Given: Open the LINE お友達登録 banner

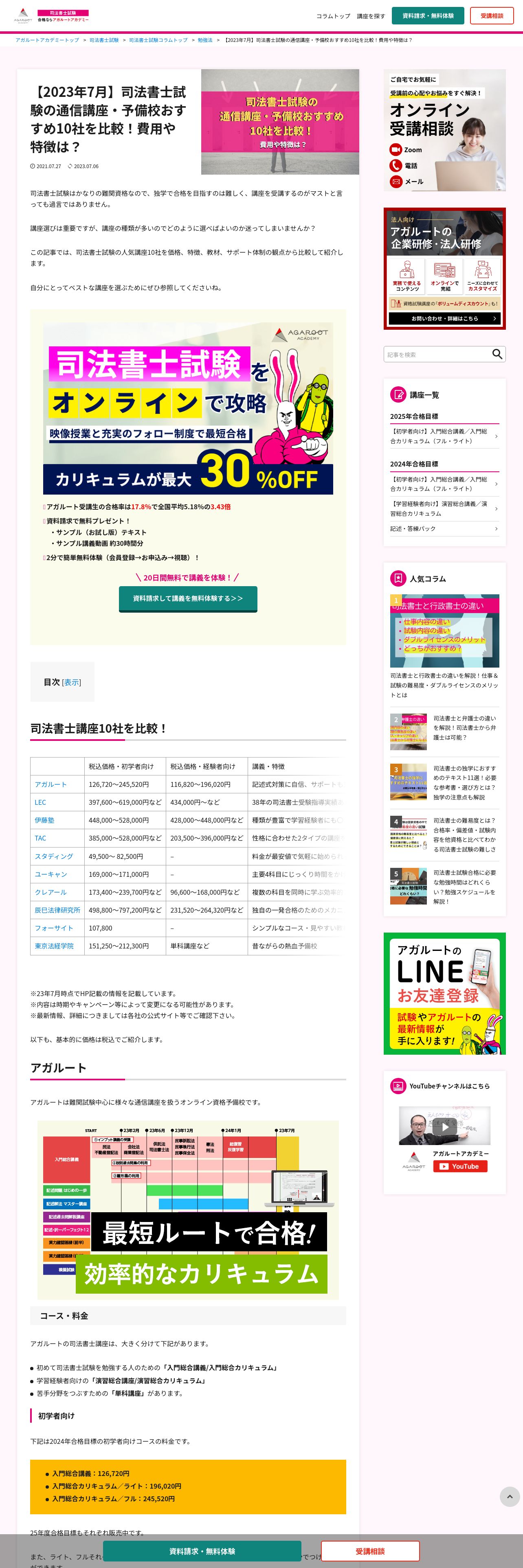Looking at the screenshot, I should [444, 994].
